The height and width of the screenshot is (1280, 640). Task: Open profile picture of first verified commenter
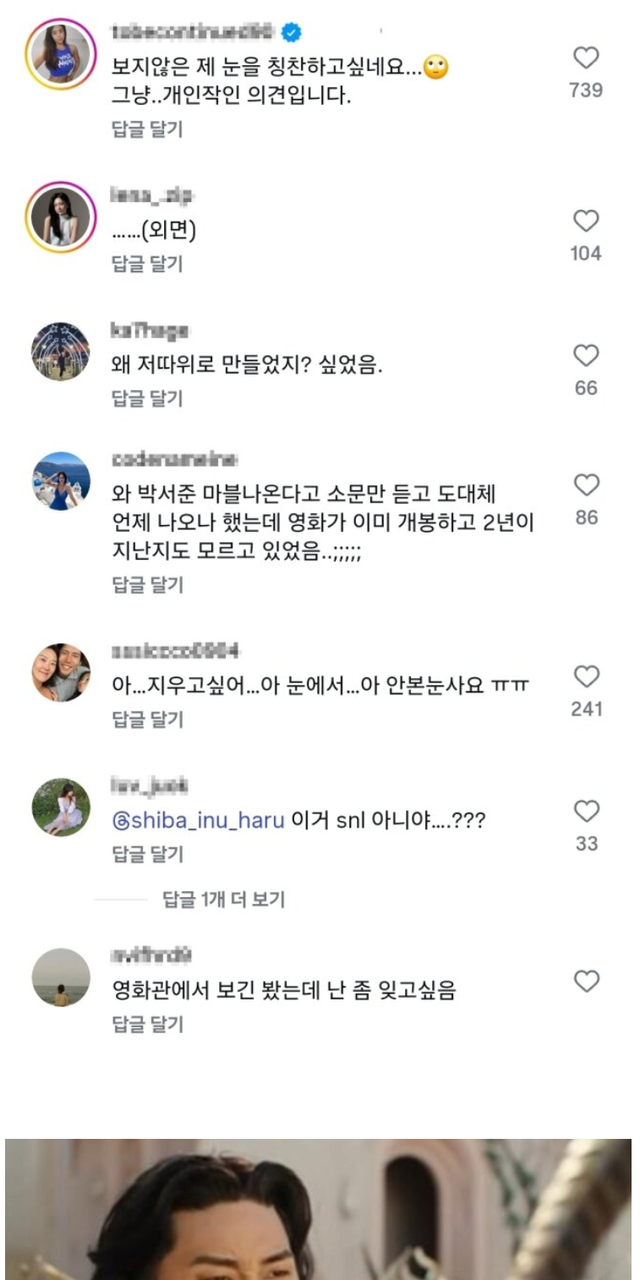[61, 53]
